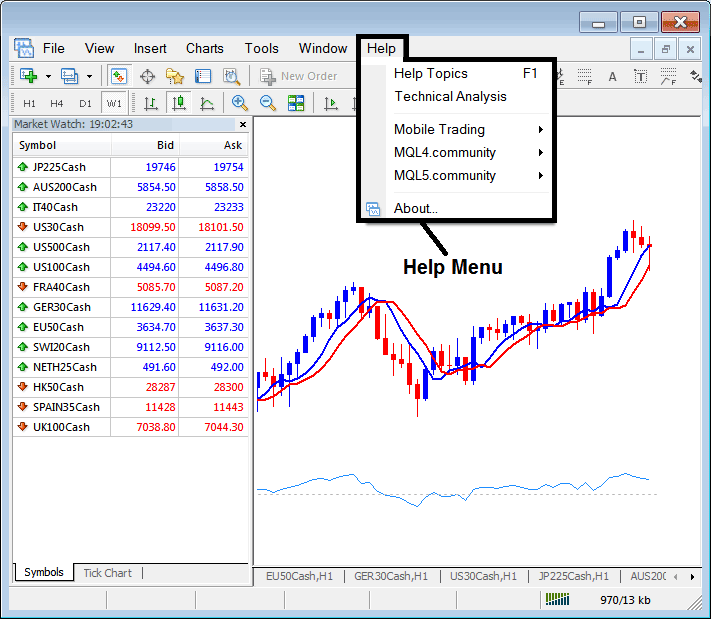Open the View menu

coord(99,49)
